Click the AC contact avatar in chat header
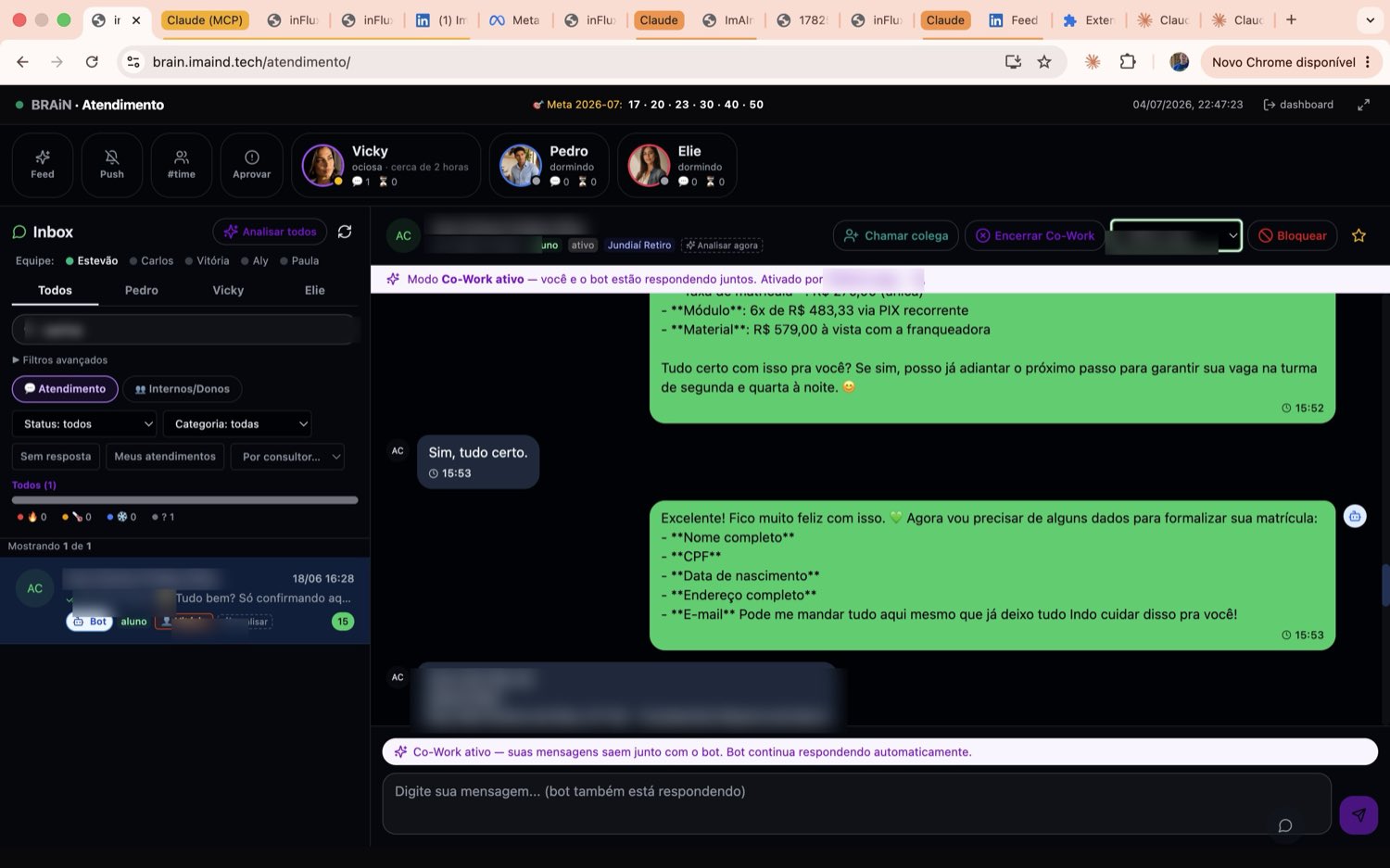1390x868 pixels. (x=403, y=235)
